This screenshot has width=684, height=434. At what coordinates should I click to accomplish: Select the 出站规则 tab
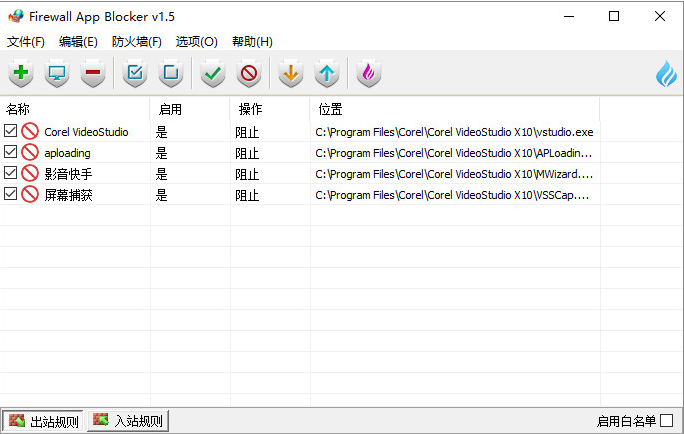[43, 421]
